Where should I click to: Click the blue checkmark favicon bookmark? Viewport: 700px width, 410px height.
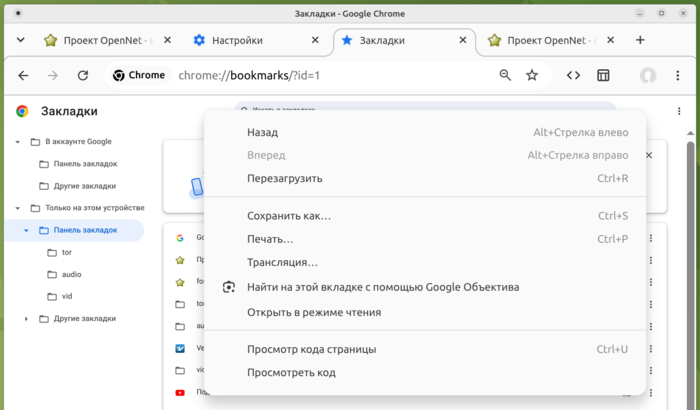coord(180,348)
